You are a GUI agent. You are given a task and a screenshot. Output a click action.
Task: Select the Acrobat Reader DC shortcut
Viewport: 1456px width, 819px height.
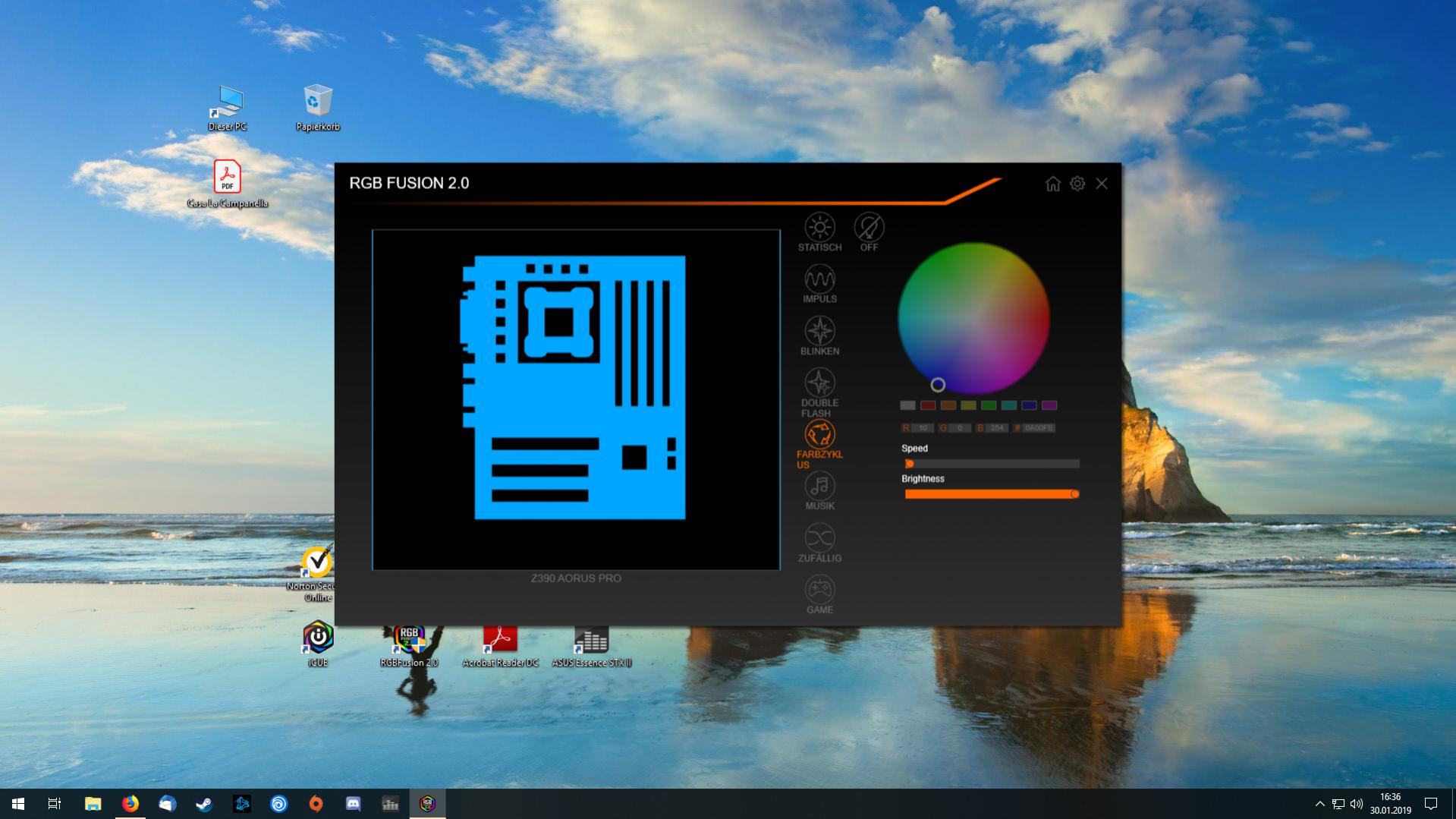point(500,646)
